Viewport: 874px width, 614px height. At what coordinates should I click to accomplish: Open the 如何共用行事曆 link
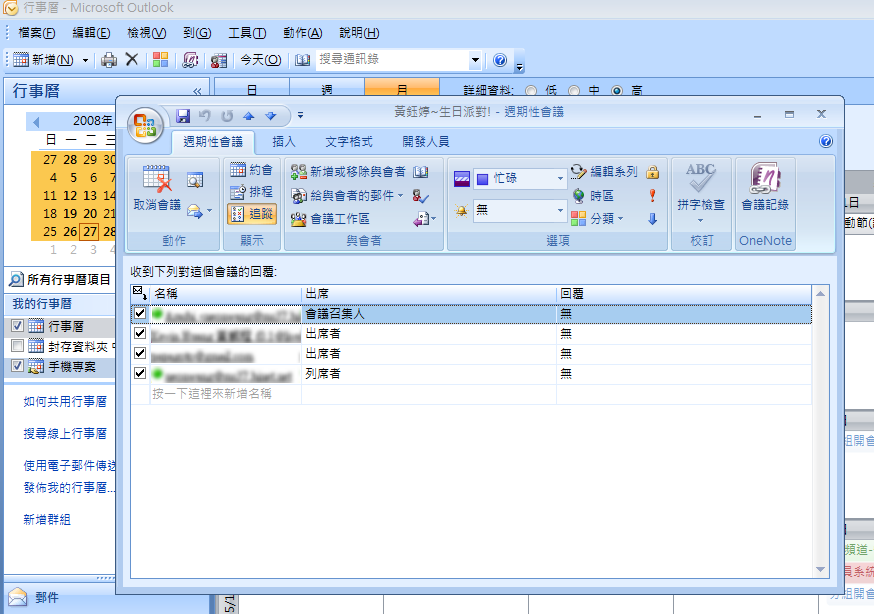65,401
